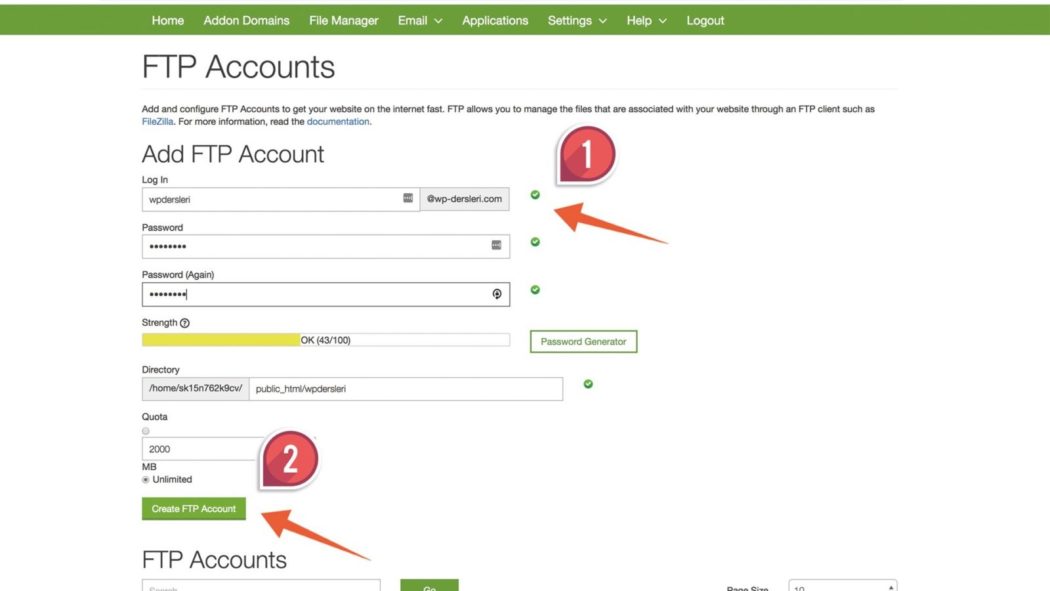
Task: Click into the Directory path input field
Action: click(x=405, y=389)
